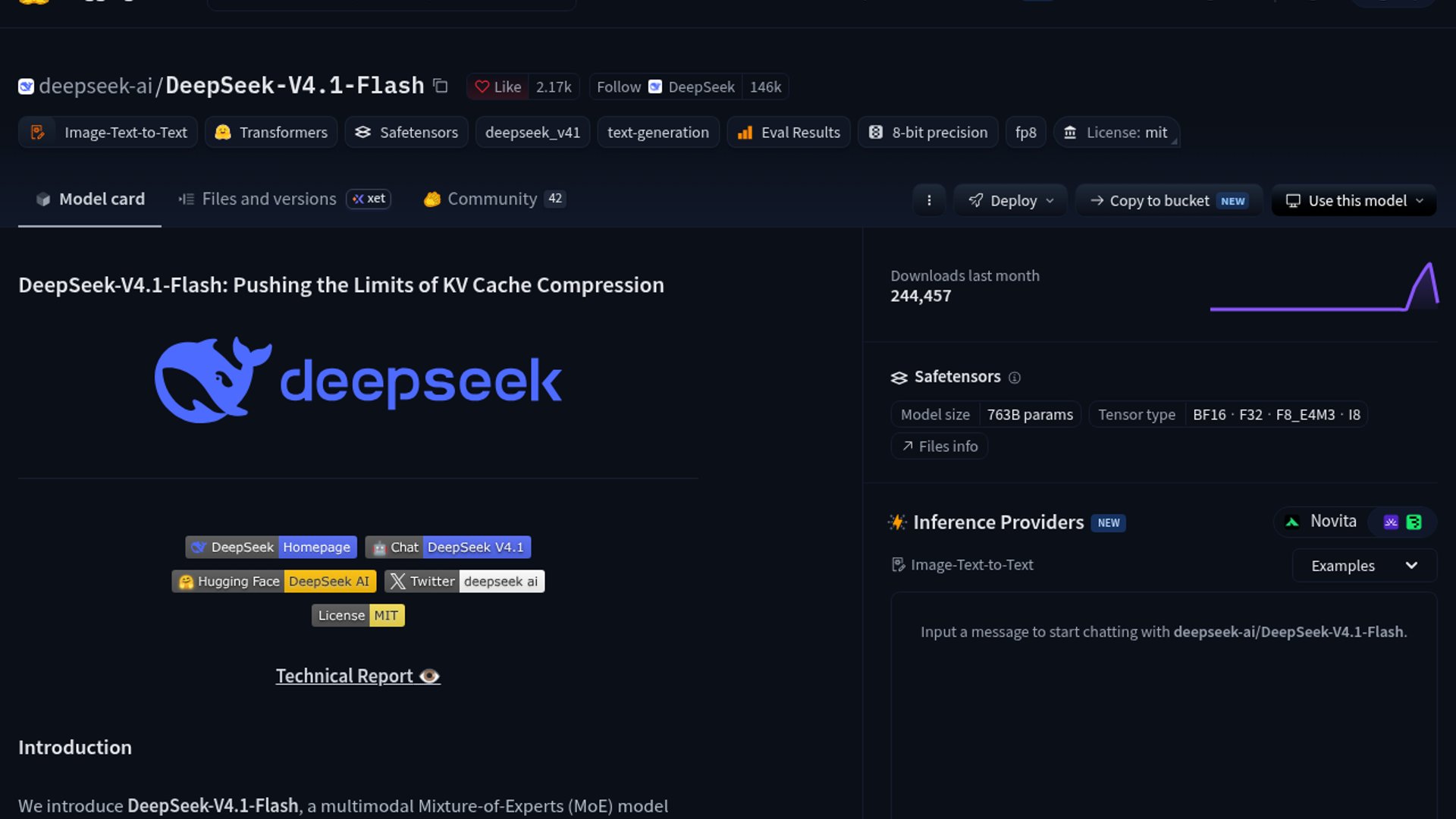This screenshot has height=819, width=1456.
Task: Click the KV Cache Compression title heading
Action: [341, 285]
